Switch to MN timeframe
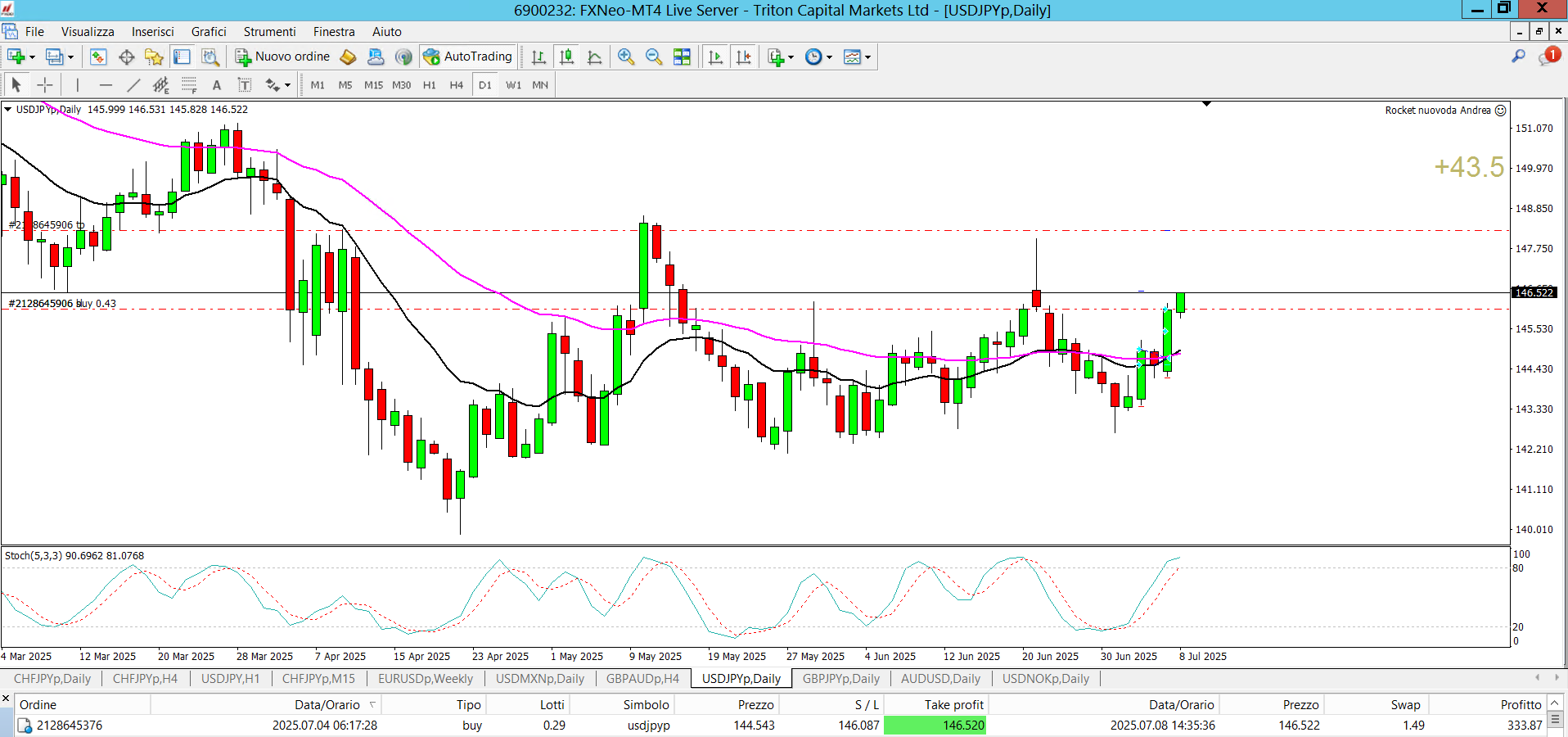 click(540, 85)
